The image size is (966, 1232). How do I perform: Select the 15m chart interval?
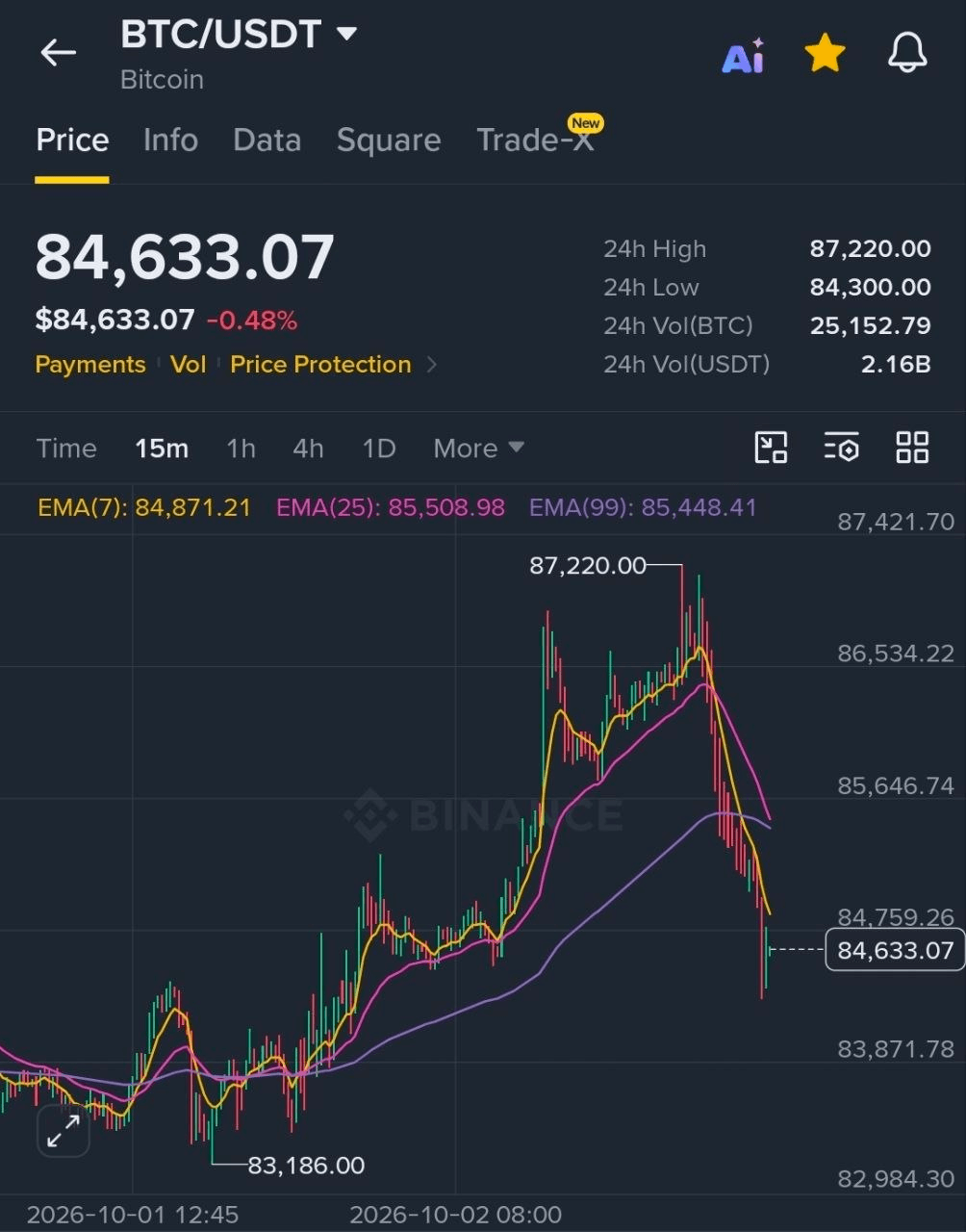[x=162, y=449]
